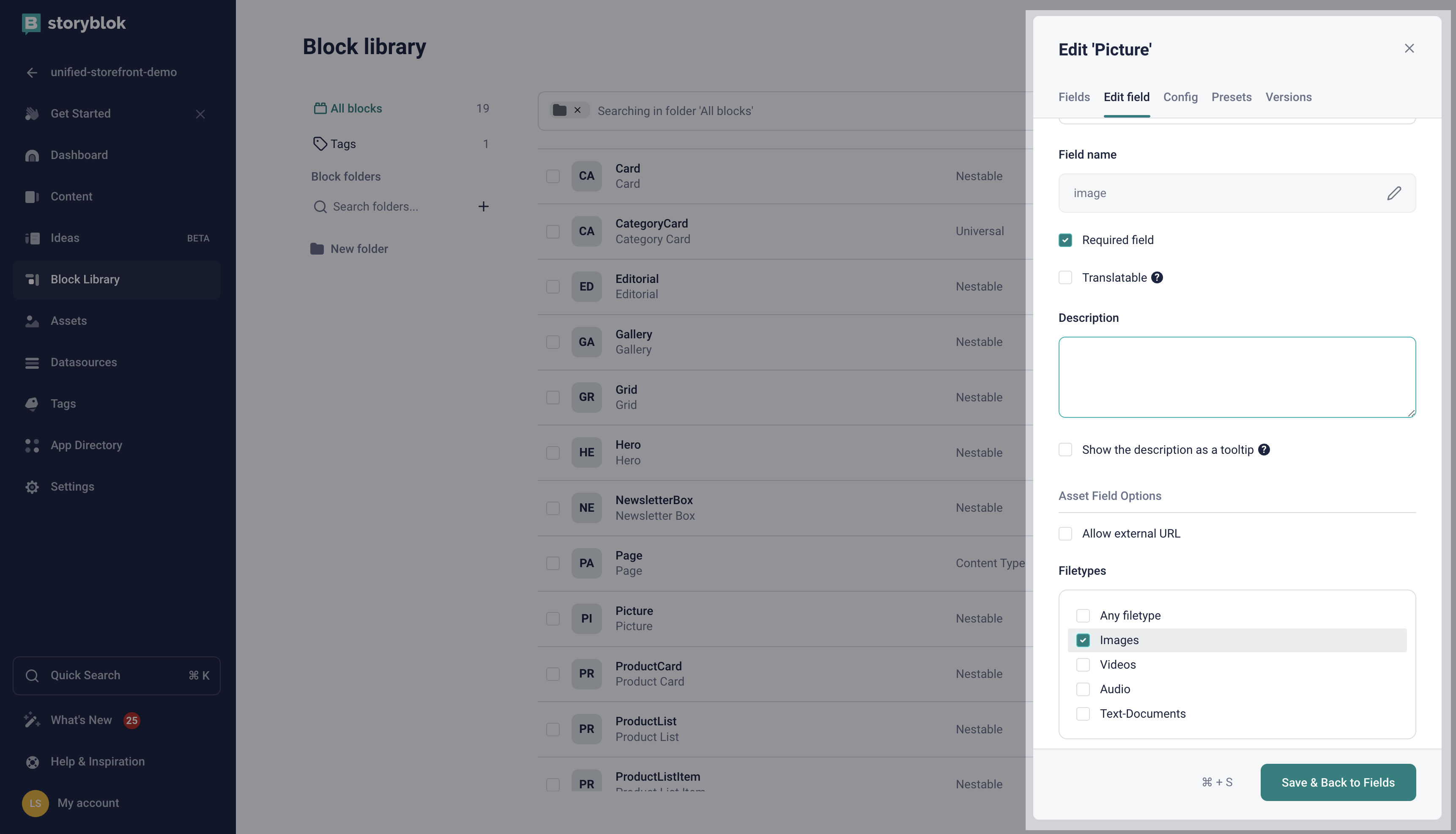The height and width of the screenshot is (834, 1456).
Task: Enable the Translatable checkbox
Action: (1065, 278)
